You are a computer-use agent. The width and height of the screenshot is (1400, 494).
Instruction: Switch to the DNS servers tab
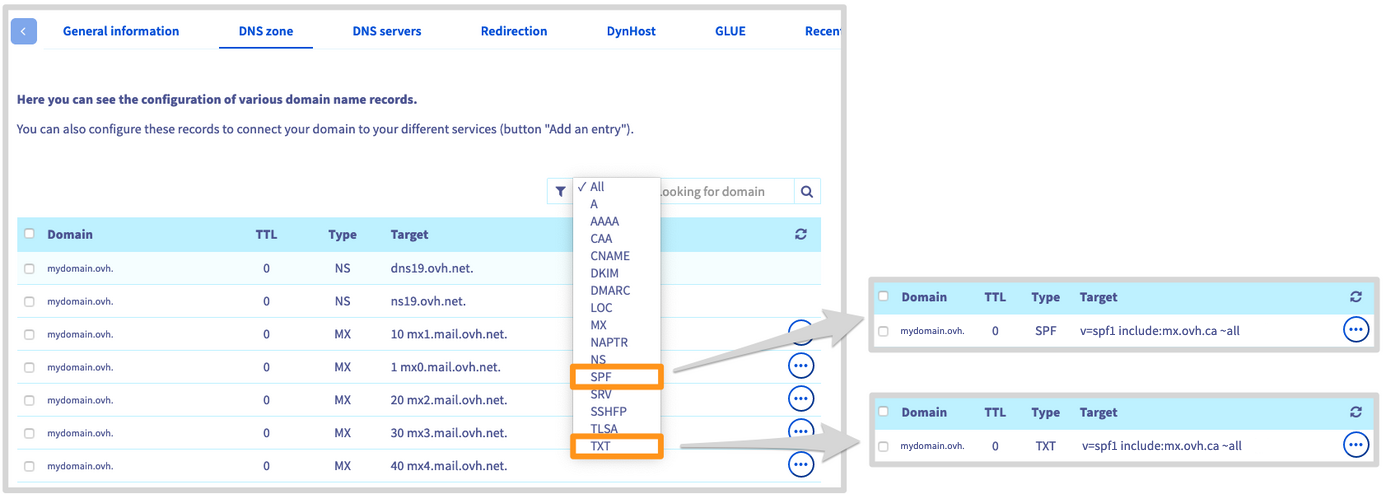click(387, 31)
